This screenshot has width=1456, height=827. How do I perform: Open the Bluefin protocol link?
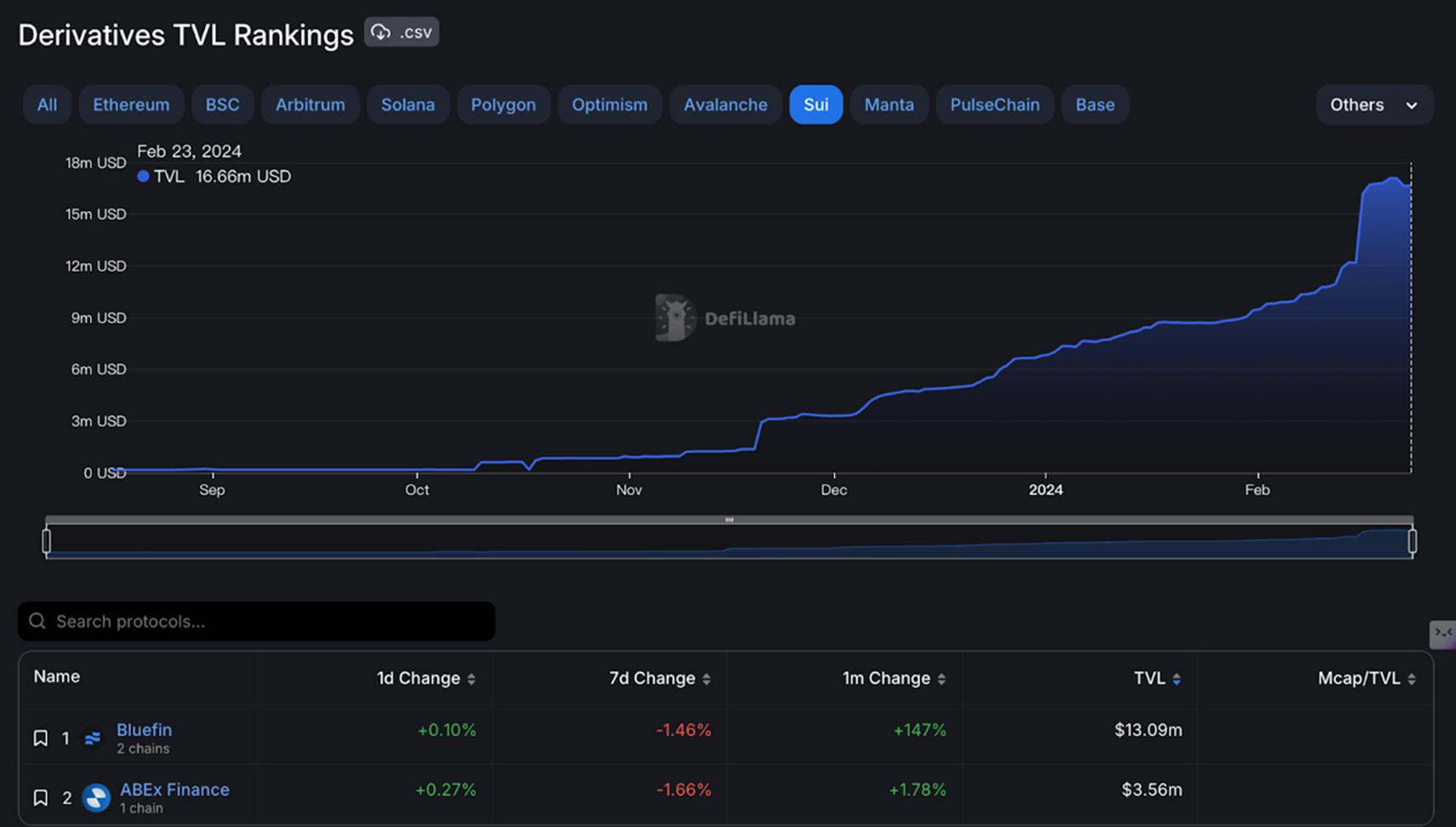click(144, 730)
